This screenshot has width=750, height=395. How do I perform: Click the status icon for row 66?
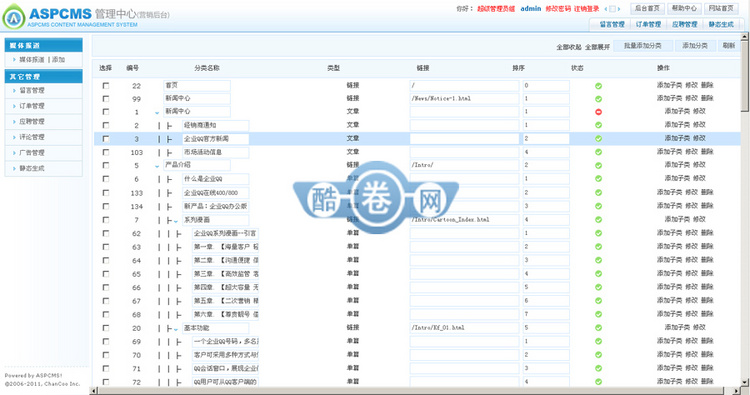598,287
